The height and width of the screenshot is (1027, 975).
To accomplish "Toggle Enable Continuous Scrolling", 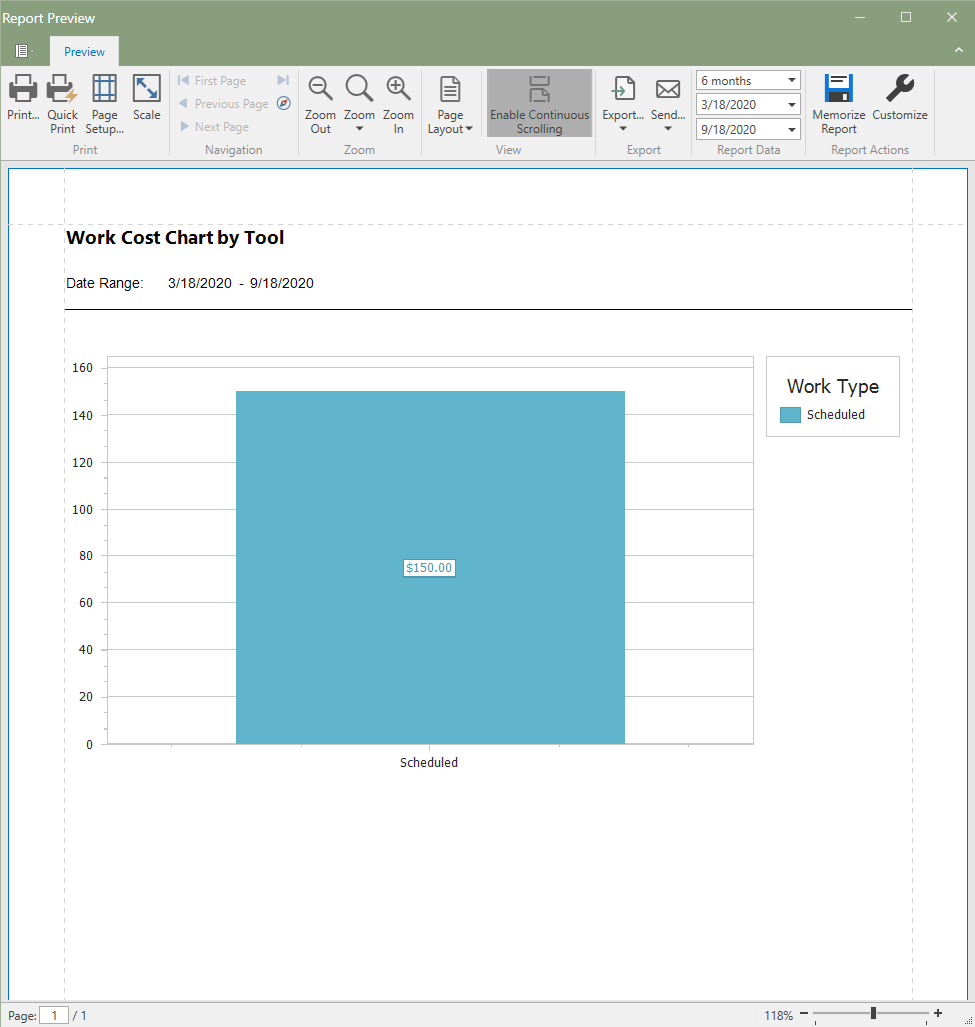I will pos(540,103).
